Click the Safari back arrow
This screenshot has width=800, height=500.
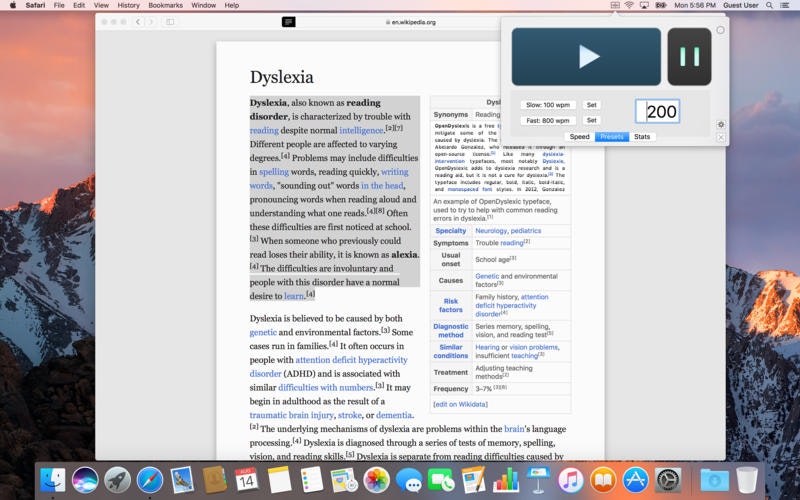pos(138,21)
